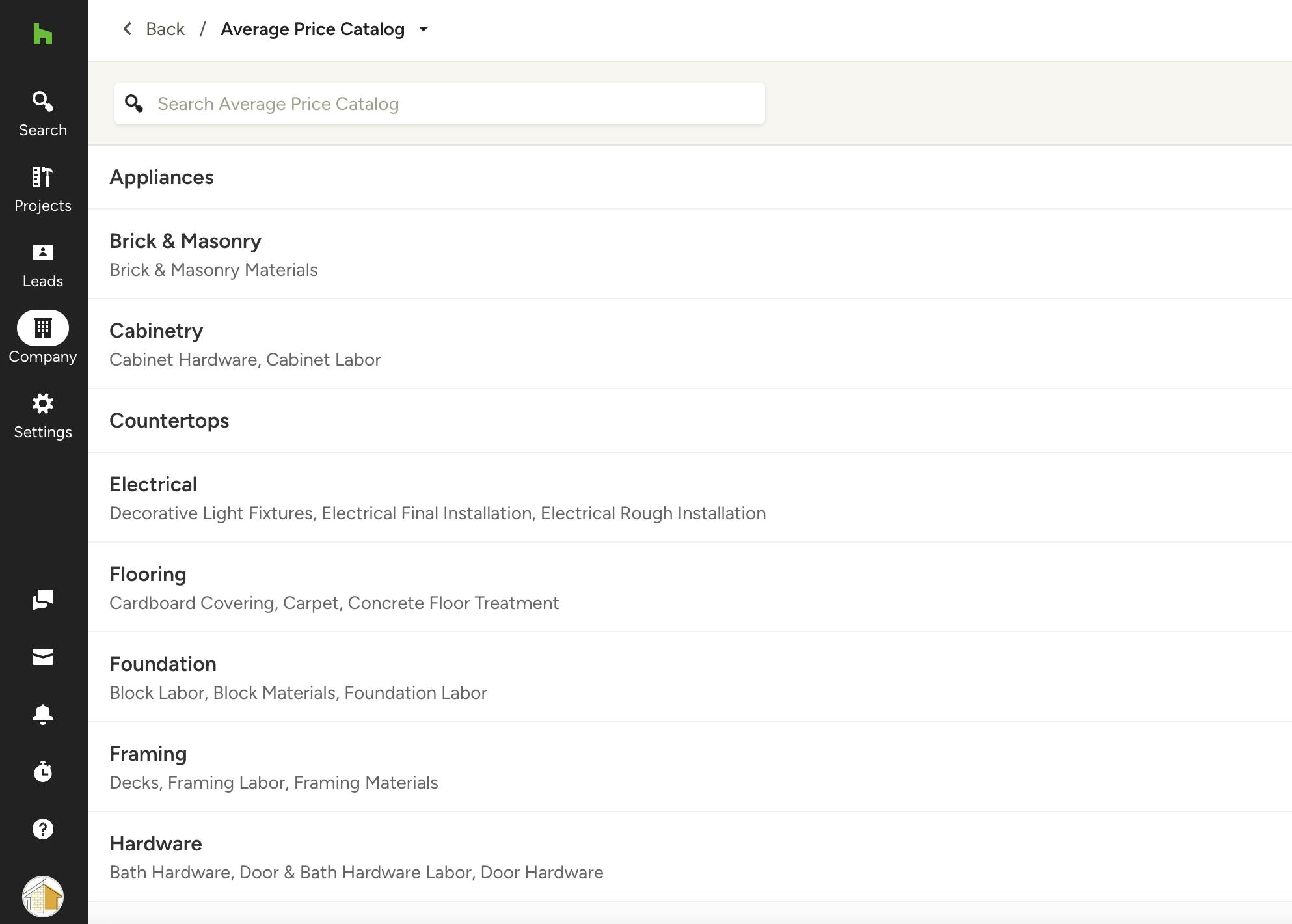
Task: Go to the Leads section
Action: point(43,265)
